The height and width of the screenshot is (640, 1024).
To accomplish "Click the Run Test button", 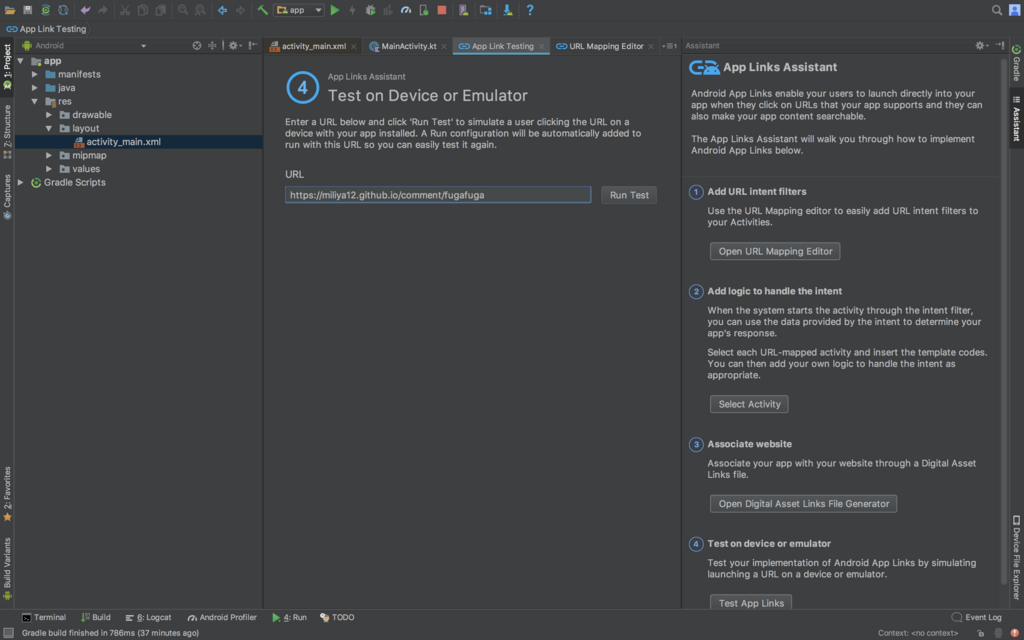I will tap(629, 195).
